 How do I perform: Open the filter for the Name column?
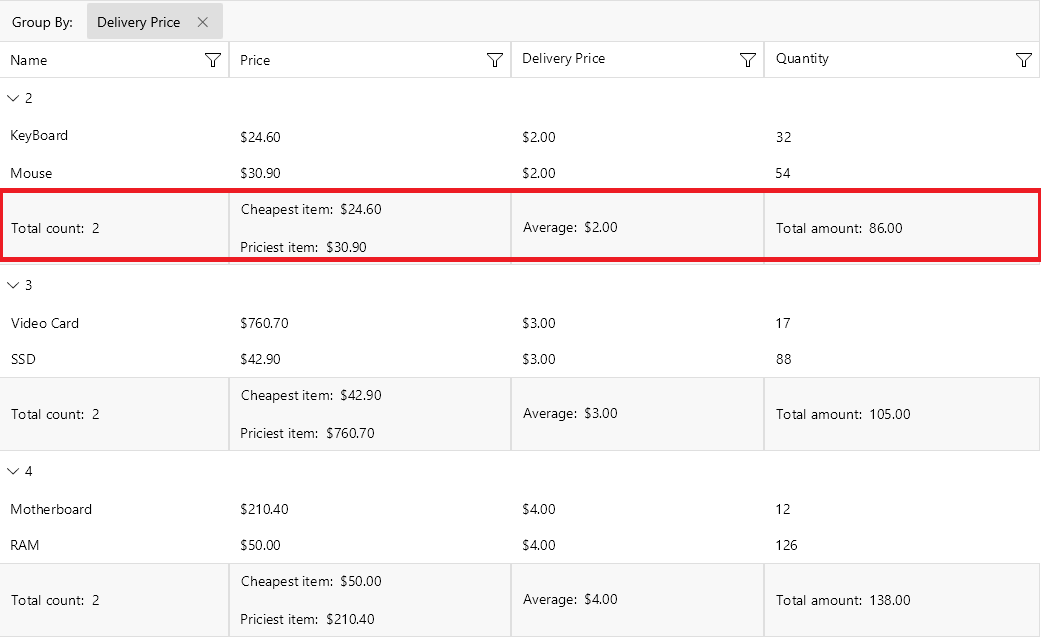(212, 59)
